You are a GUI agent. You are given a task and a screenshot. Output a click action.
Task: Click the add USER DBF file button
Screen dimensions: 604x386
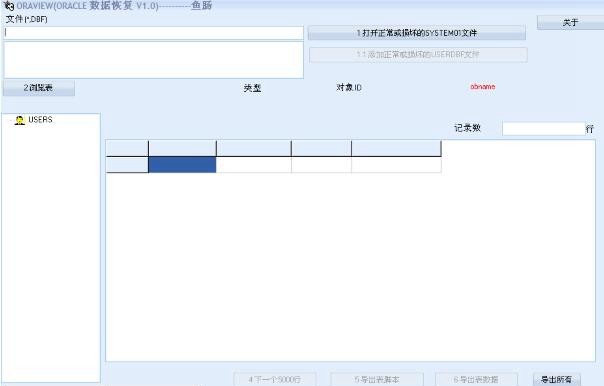click(x=418, y=55)
